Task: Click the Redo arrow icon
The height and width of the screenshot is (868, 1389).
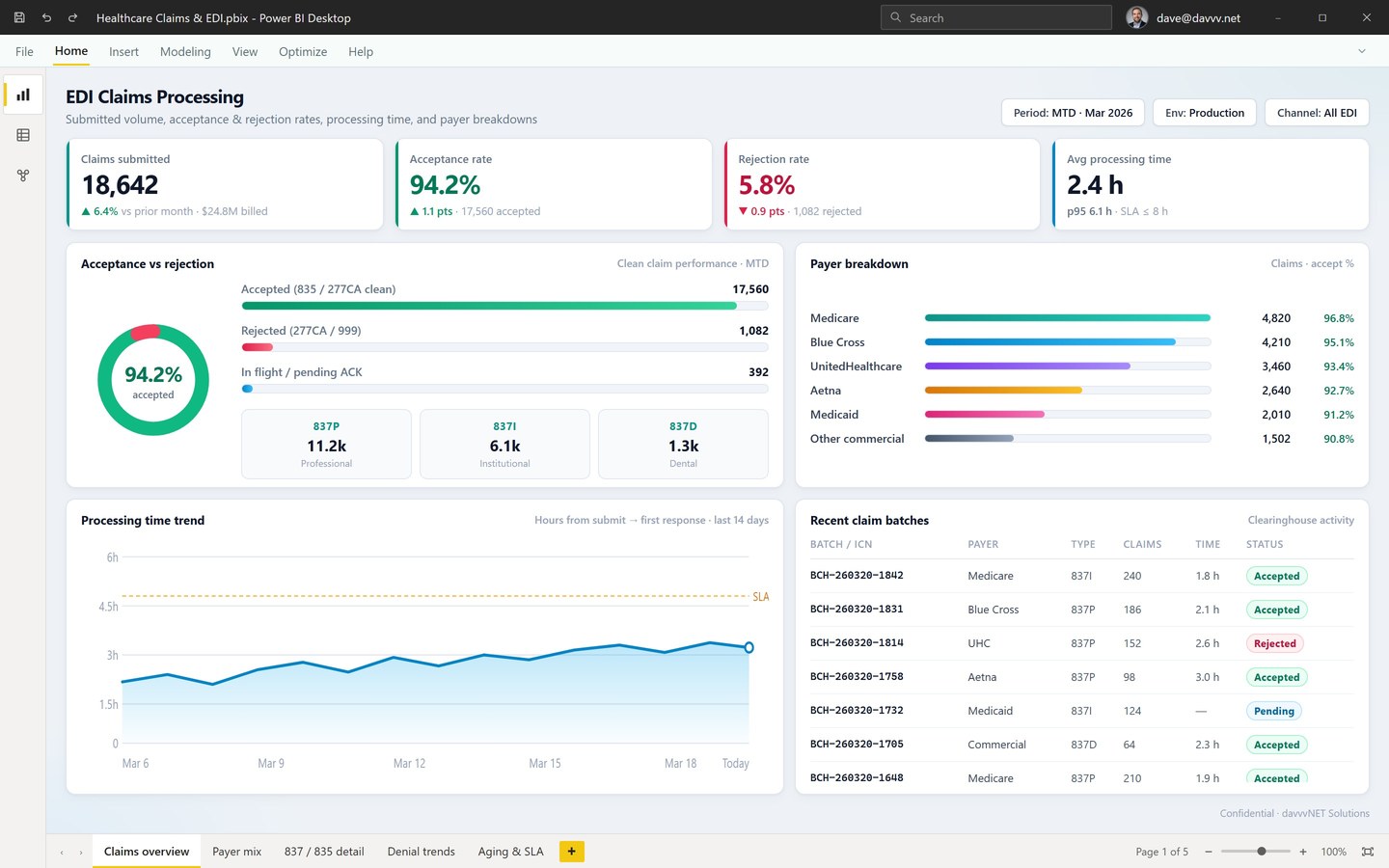Action: 72,17
